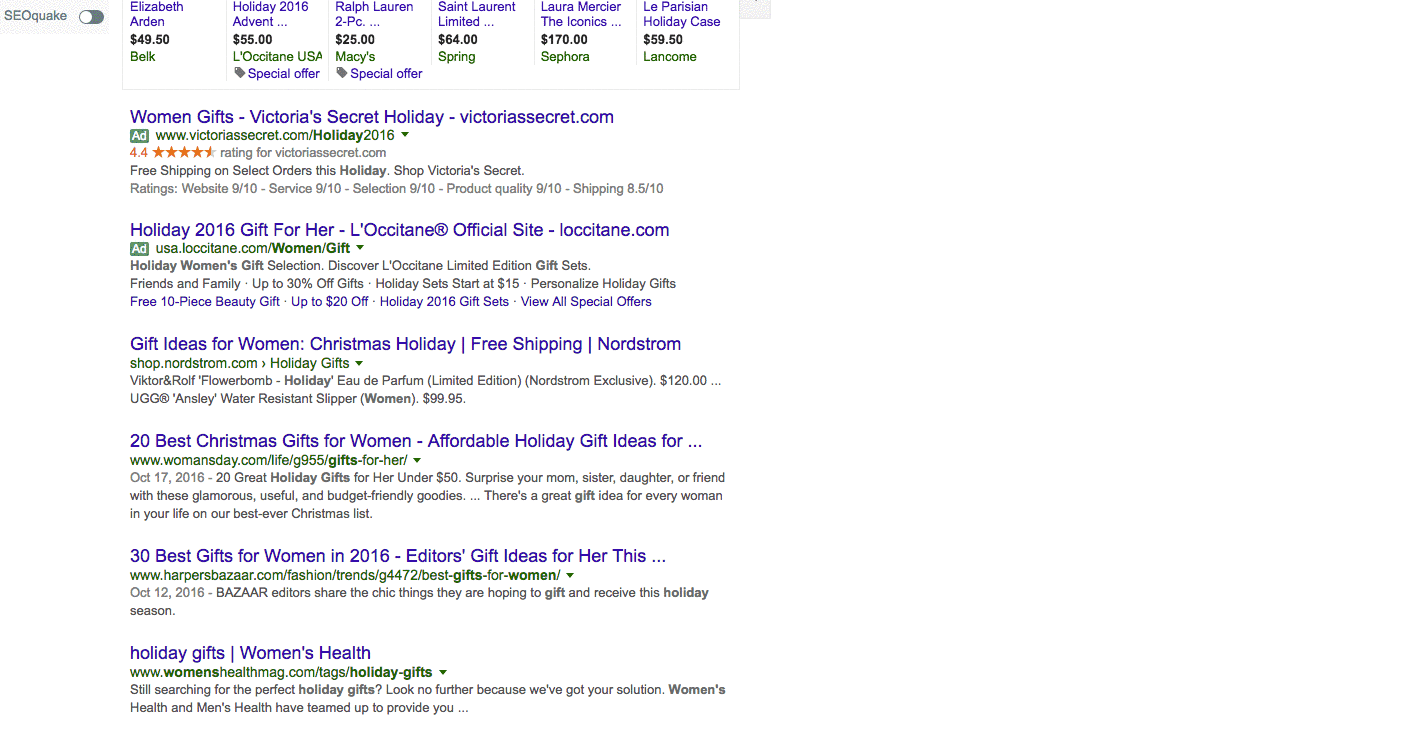Click the Ad badge beside usa.loccitane.com URL
Screen dimensions: 1420x740
coord(139,248)
